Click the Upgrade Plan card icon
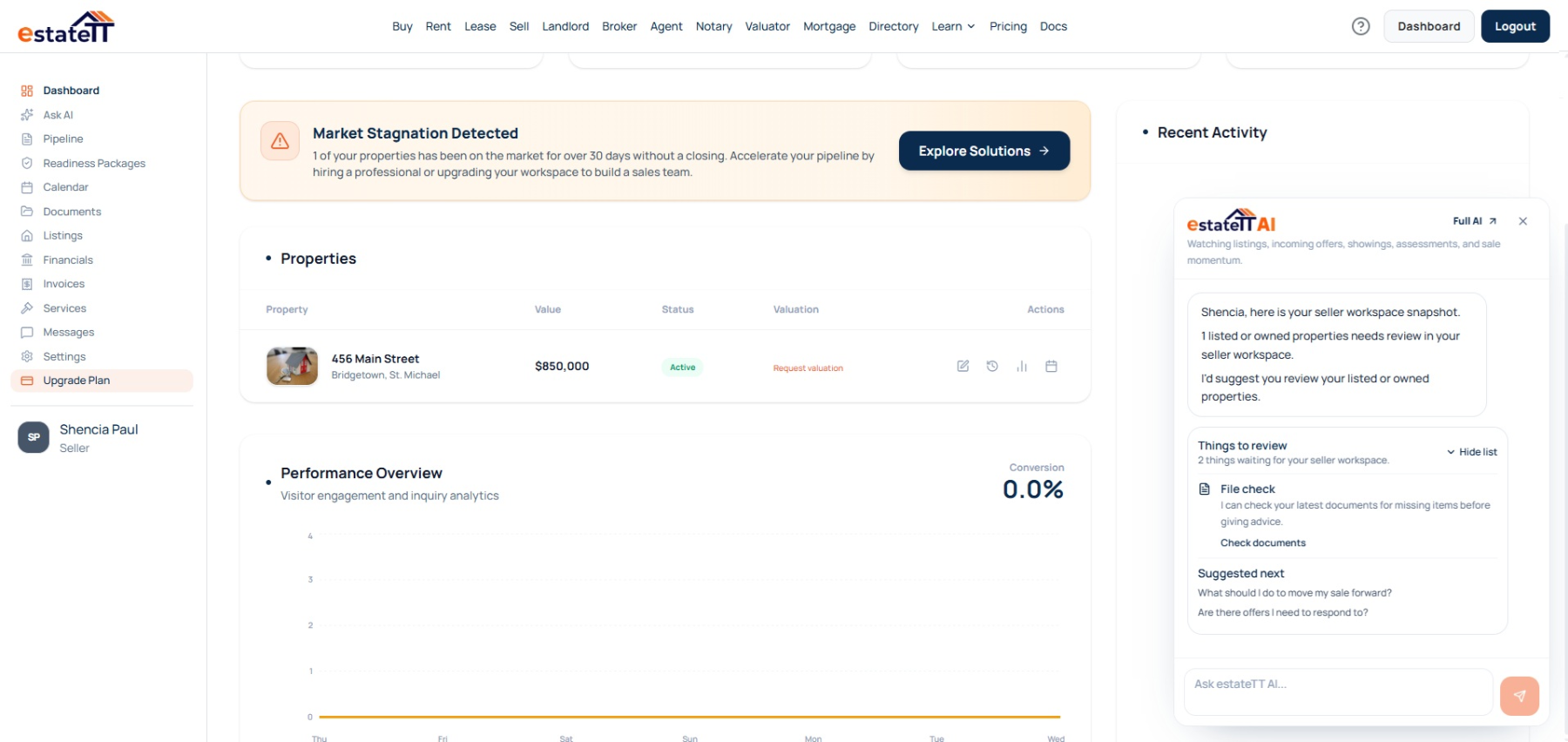 click(x=27, y=381)
